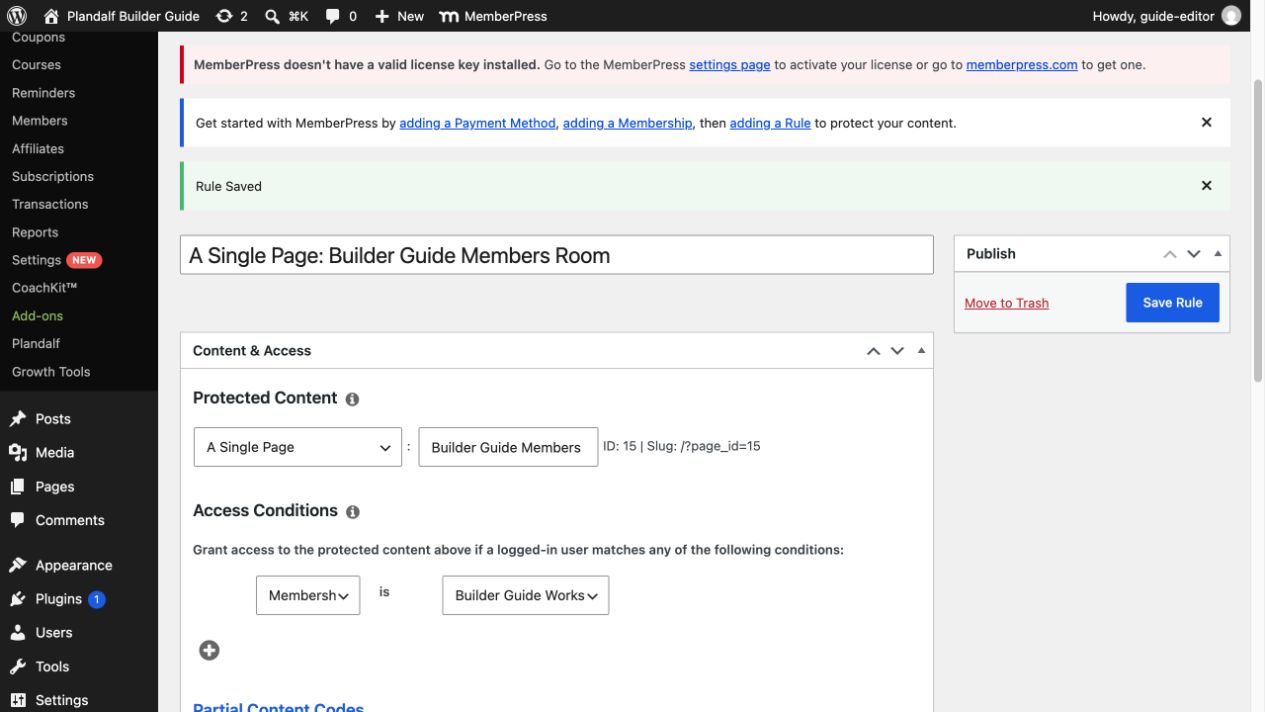Open Coupons in MemberPress submenu
Screen dimensions: 1265x712
(38, 38)
